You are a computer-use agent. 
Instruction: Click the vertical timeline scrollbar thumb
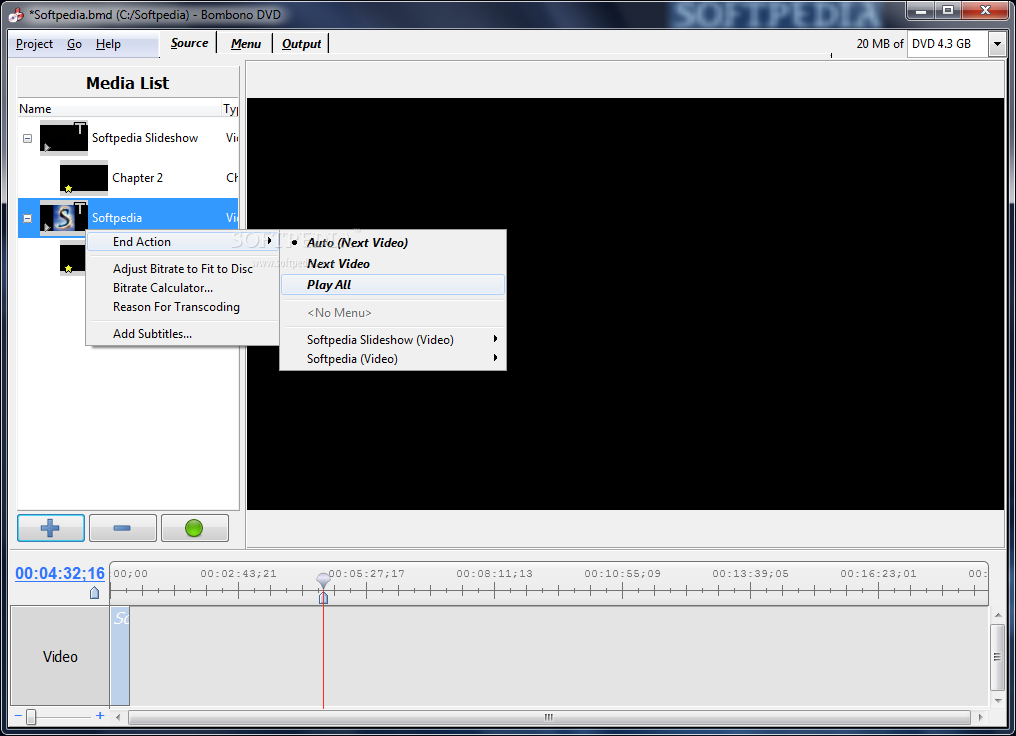[x=997, y=657]
